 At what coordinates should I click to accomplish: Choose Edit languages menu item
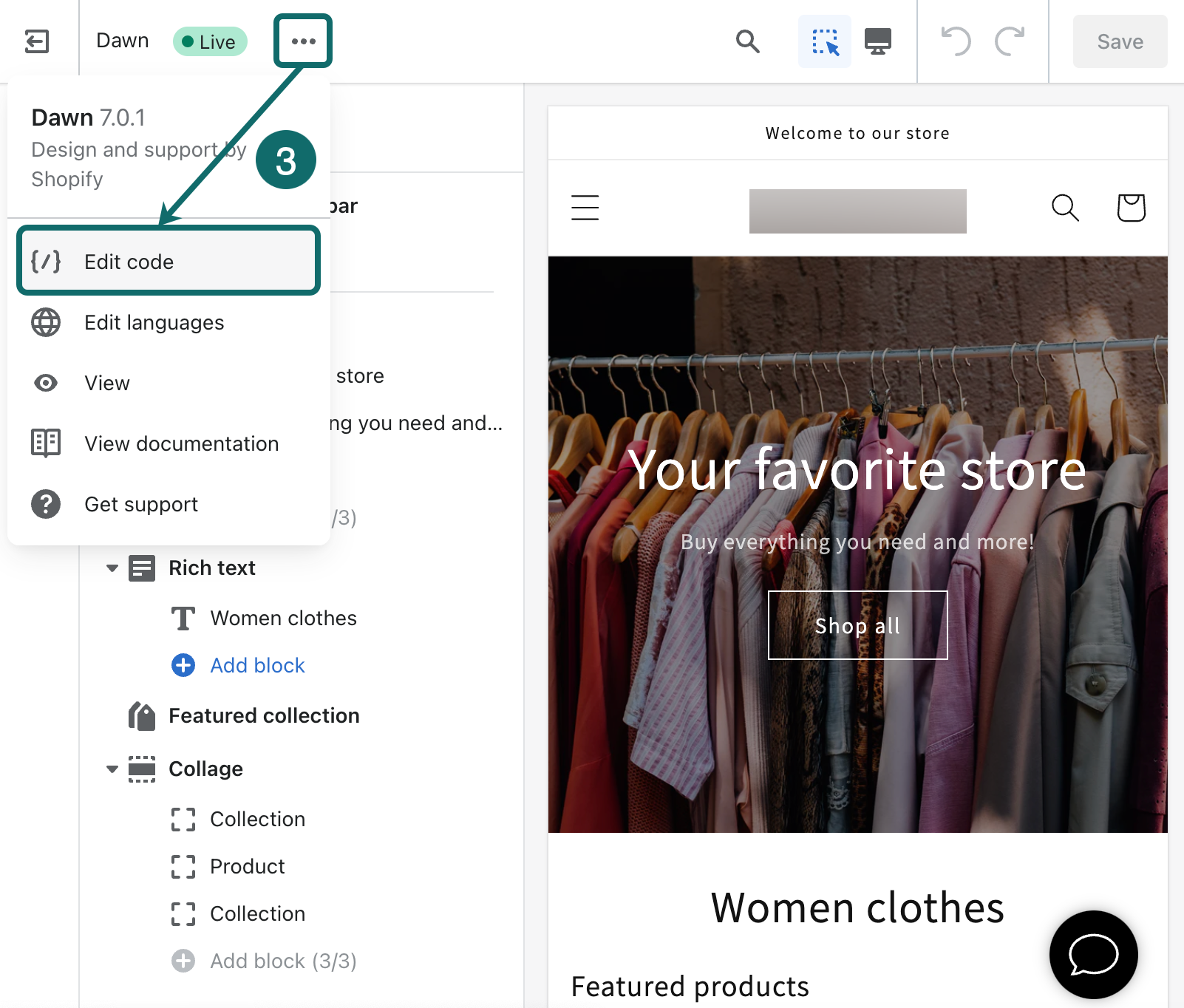[x=154, y=322]
